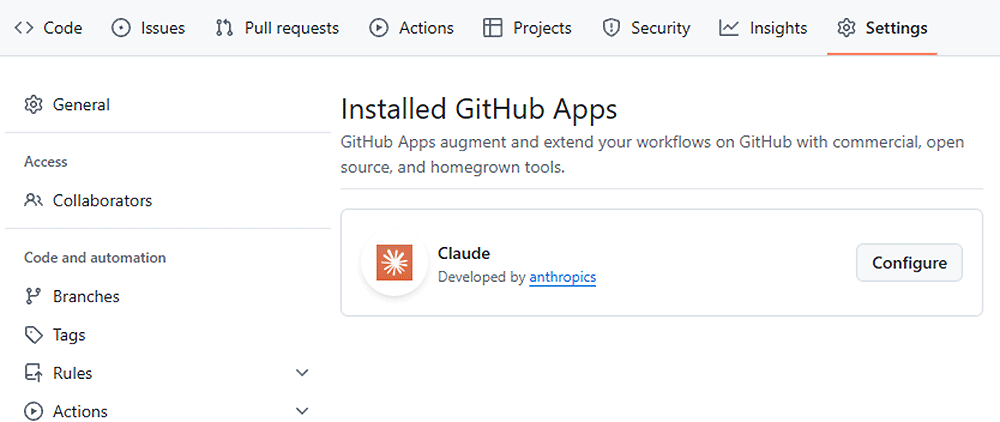View the Insights tab
This screenshot has width=1000, height=422.
tap(763, 28)
